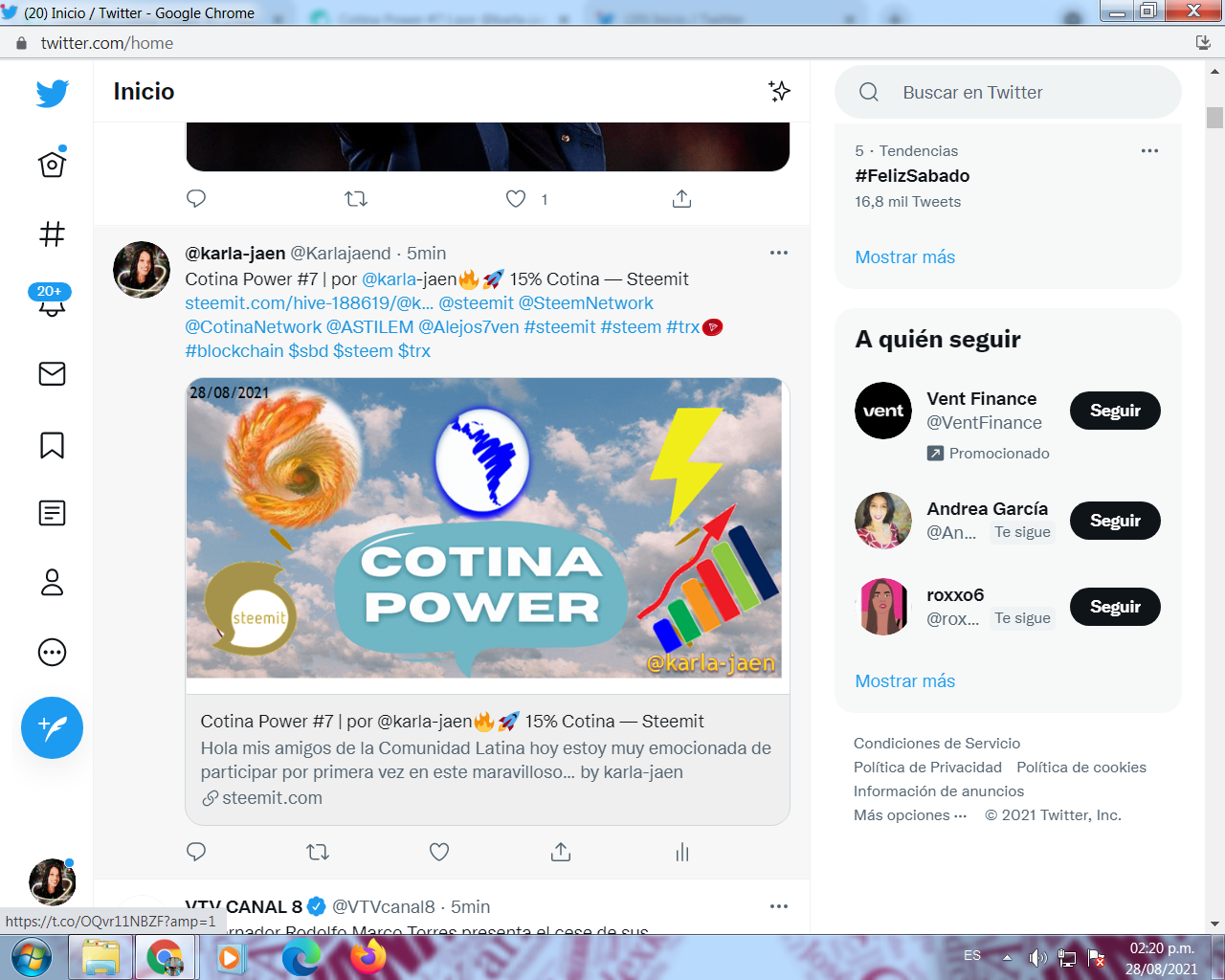This screenshot has width=1225, height=980.
Task: Open roxxo6's profile avatar
Action: 883,607
